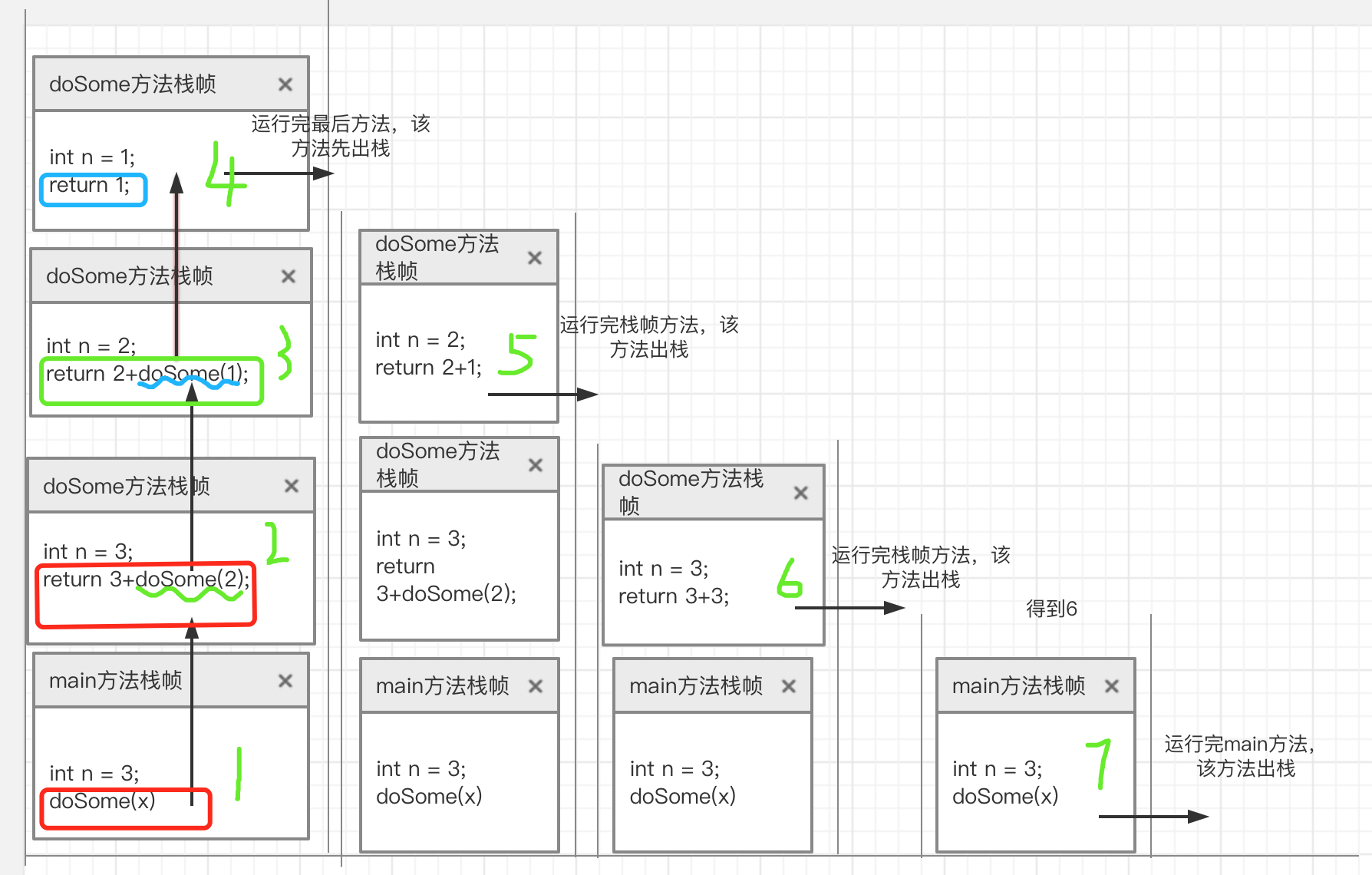The width and height of the screenshot is (1372, 875).
Task: Close the doSome frame with red-boxed 'return 3+doSome(2);'
Action: point(292,486)
